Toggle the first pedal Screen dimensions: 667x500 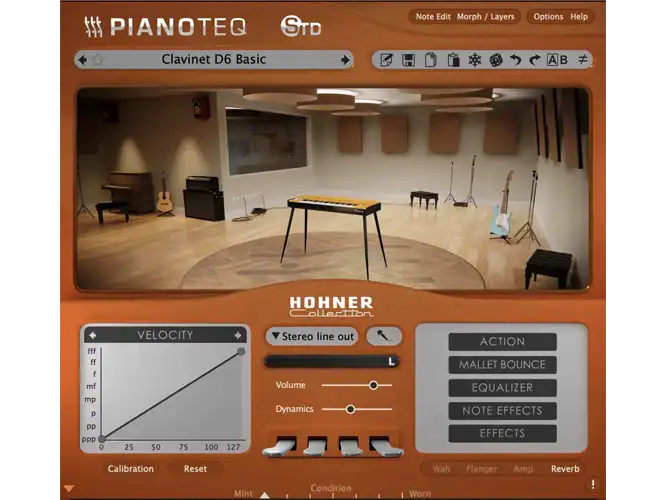[280, 446]
